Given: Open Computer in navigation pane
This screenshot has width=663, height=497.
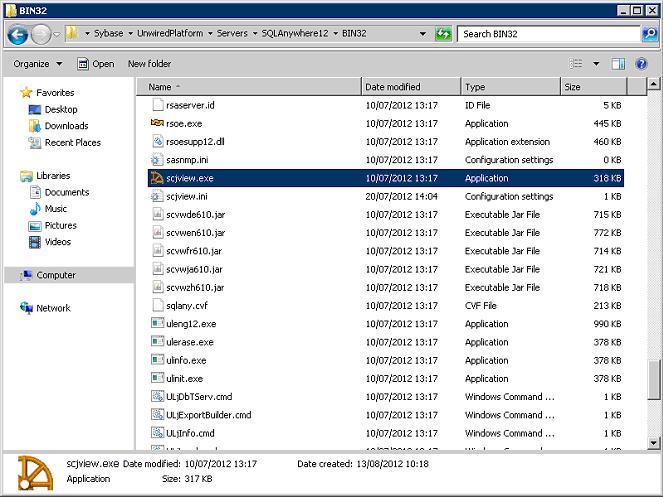Looking at the screenshot, I should pyautogui.click(x=56, y=275).
